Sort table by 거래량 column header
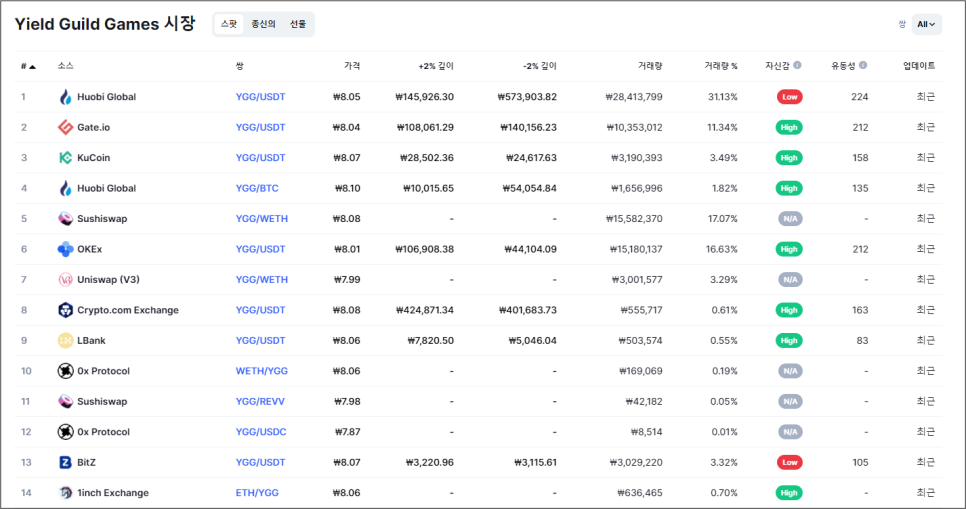This screenshot has height=509, width=966. [x=650, y=66]
